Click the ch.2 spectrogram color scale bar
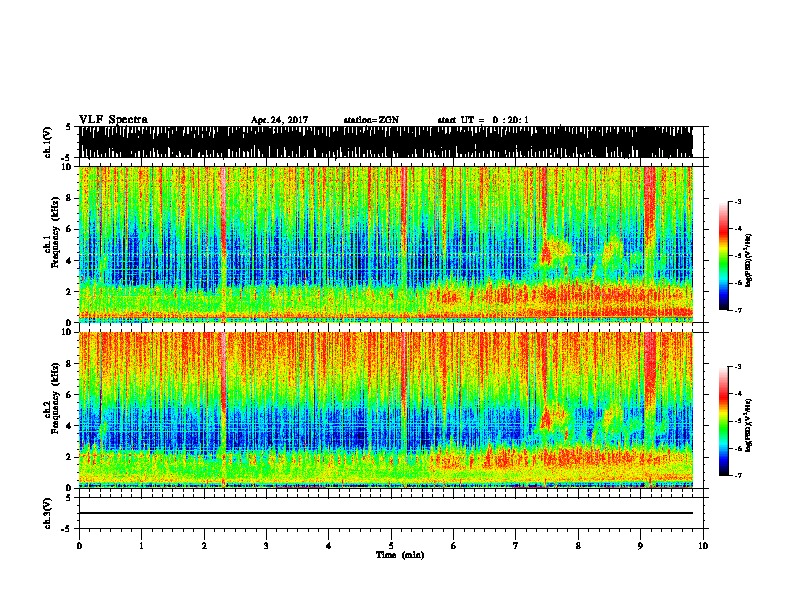 723,421
